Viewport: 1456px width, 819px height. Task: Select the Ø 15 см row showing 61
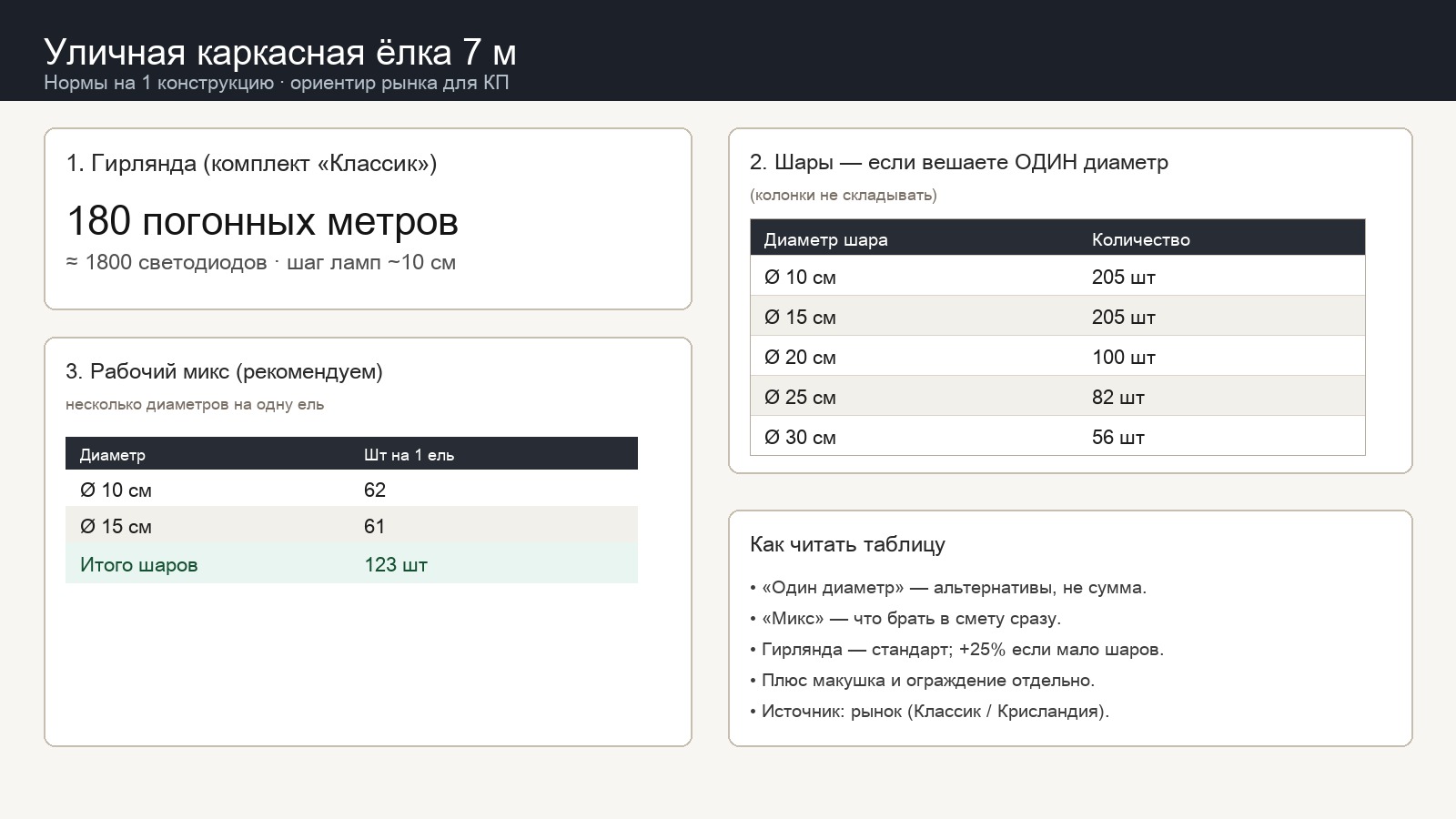point(351,526)
